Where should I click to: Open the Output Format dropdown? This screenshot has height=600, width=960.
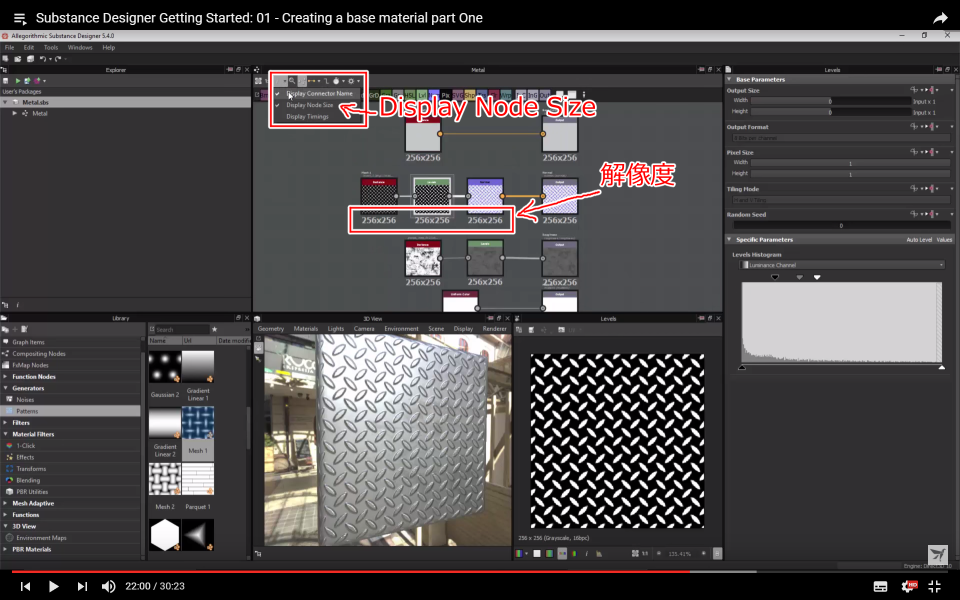coord(841,138)
